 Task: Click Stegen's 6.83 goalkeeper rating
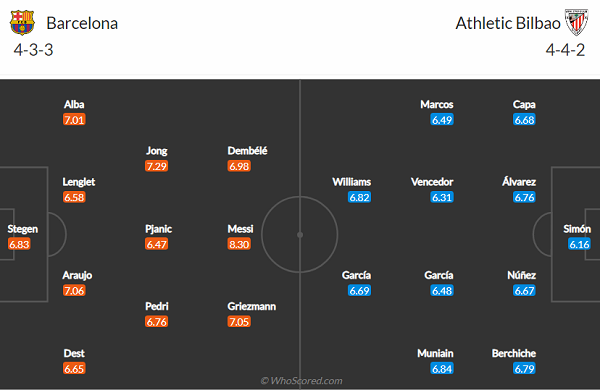19,244
